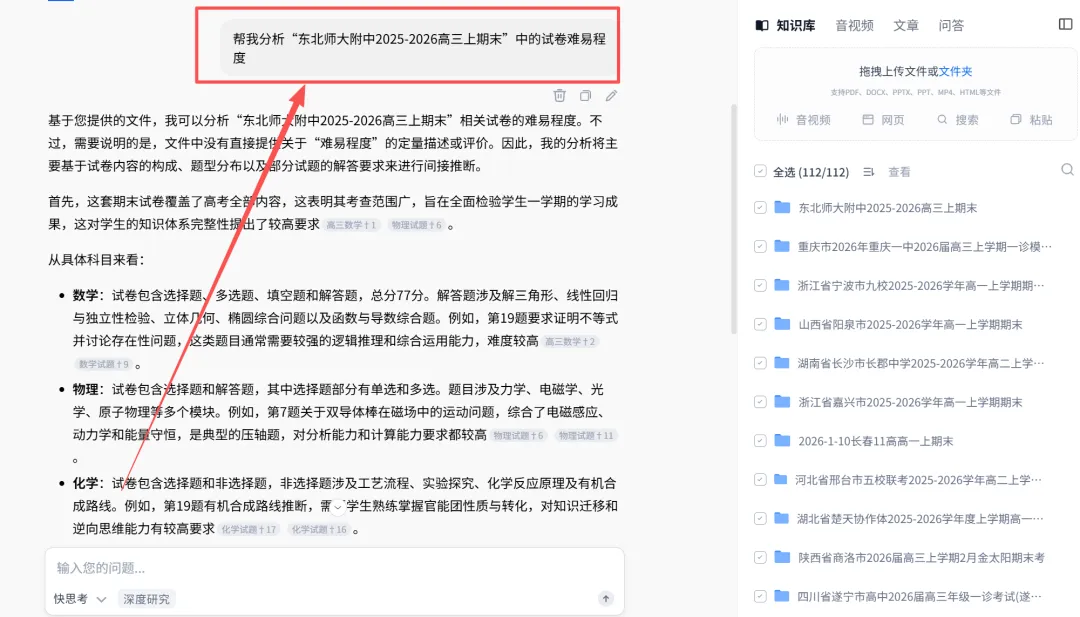
Task: Open citation tag 物理试题†6 in first paragraph
Action: point(416,225)
